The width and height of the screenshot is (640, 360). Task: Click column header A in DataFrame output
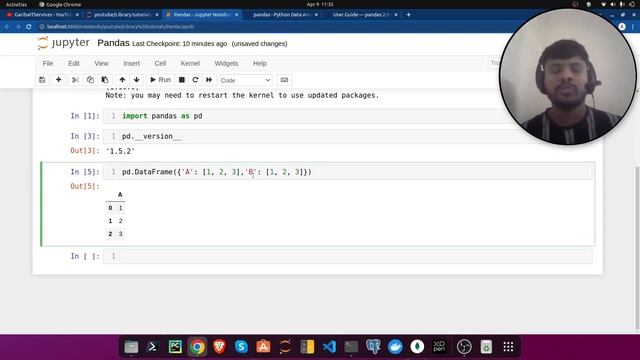click(x=120, y=195)
